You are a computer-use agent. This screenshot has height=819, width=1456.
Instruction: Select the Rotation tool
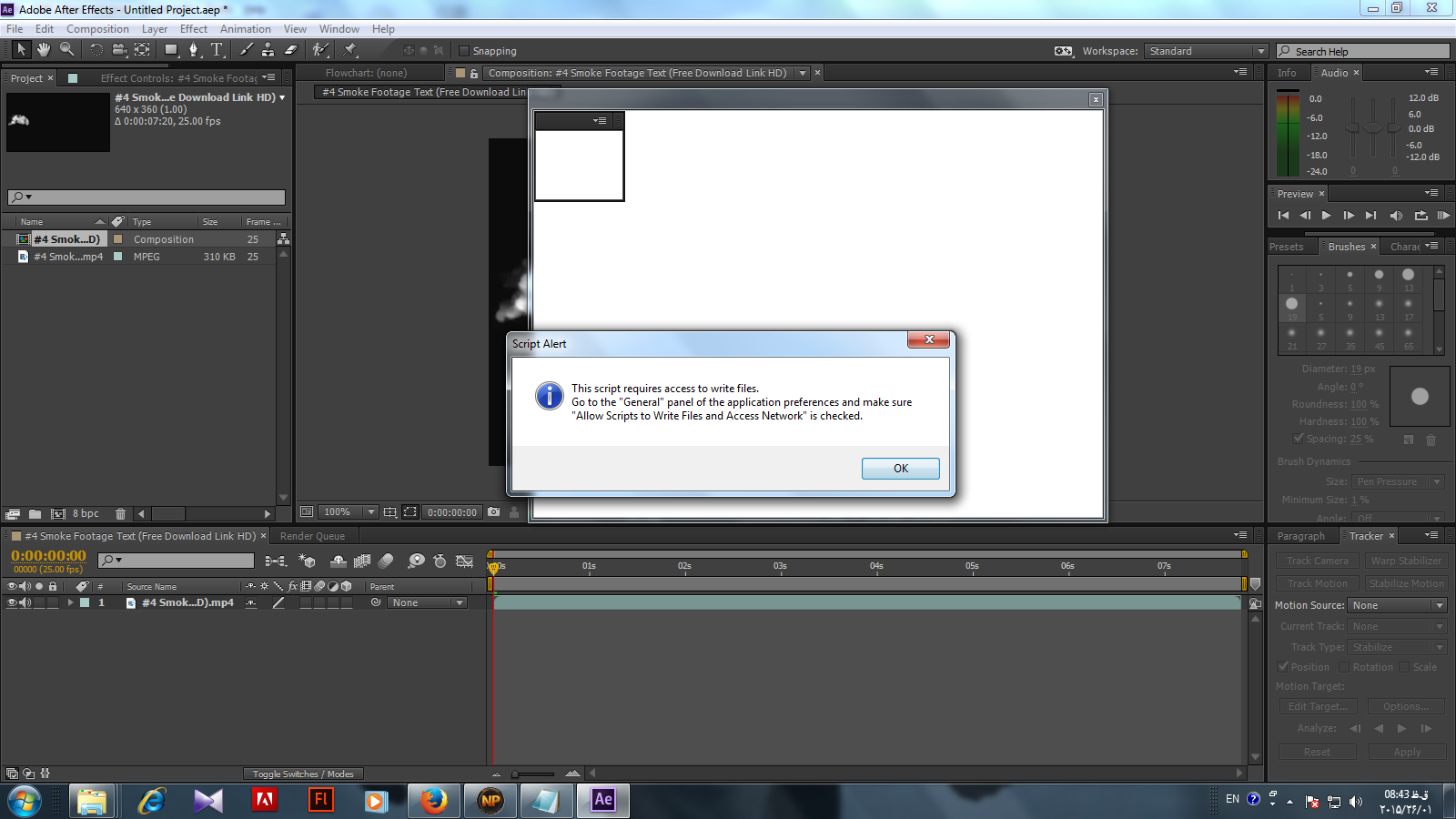[x=96, y=50]
